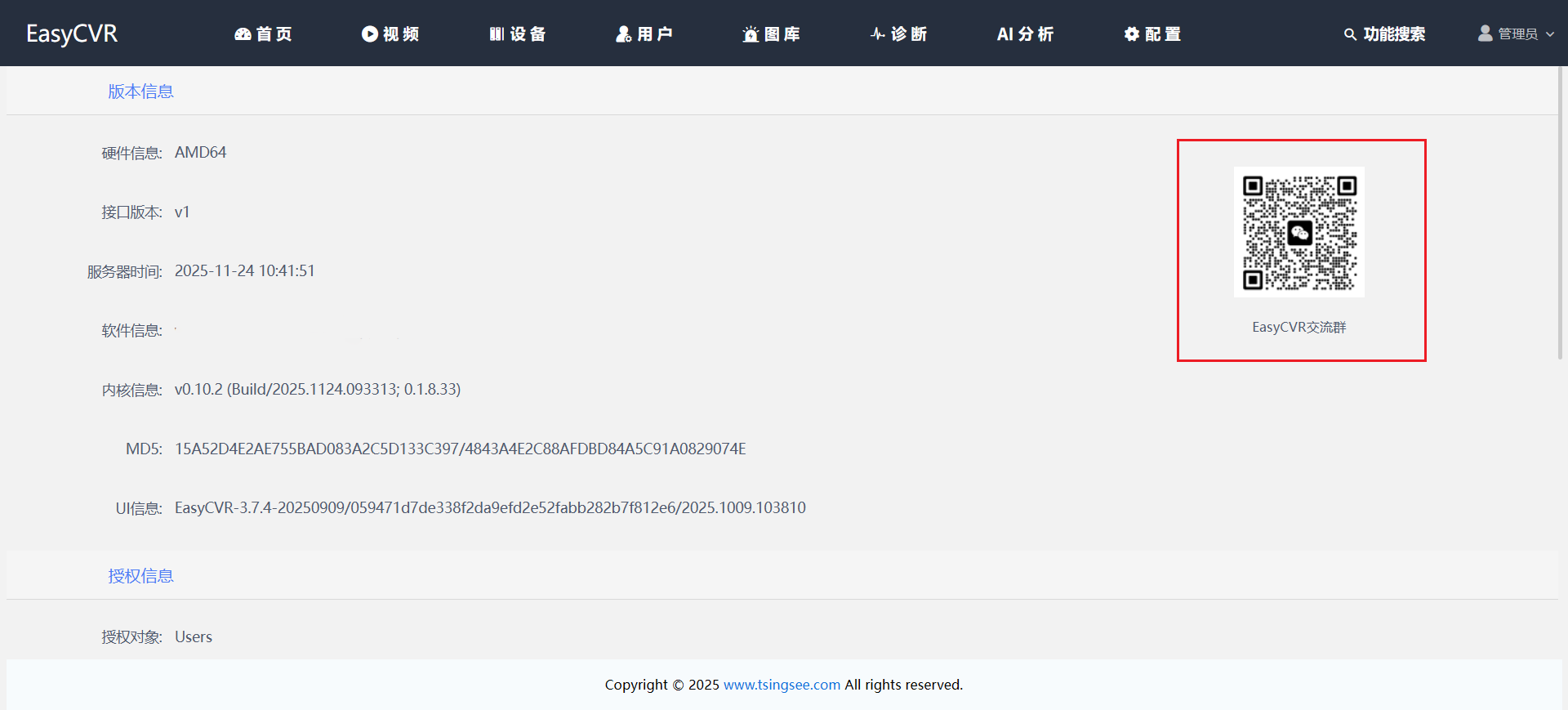Open the www.tsingsee.com footer link
The width and height of the screenshot is (1568, 710).
point(782,685)
